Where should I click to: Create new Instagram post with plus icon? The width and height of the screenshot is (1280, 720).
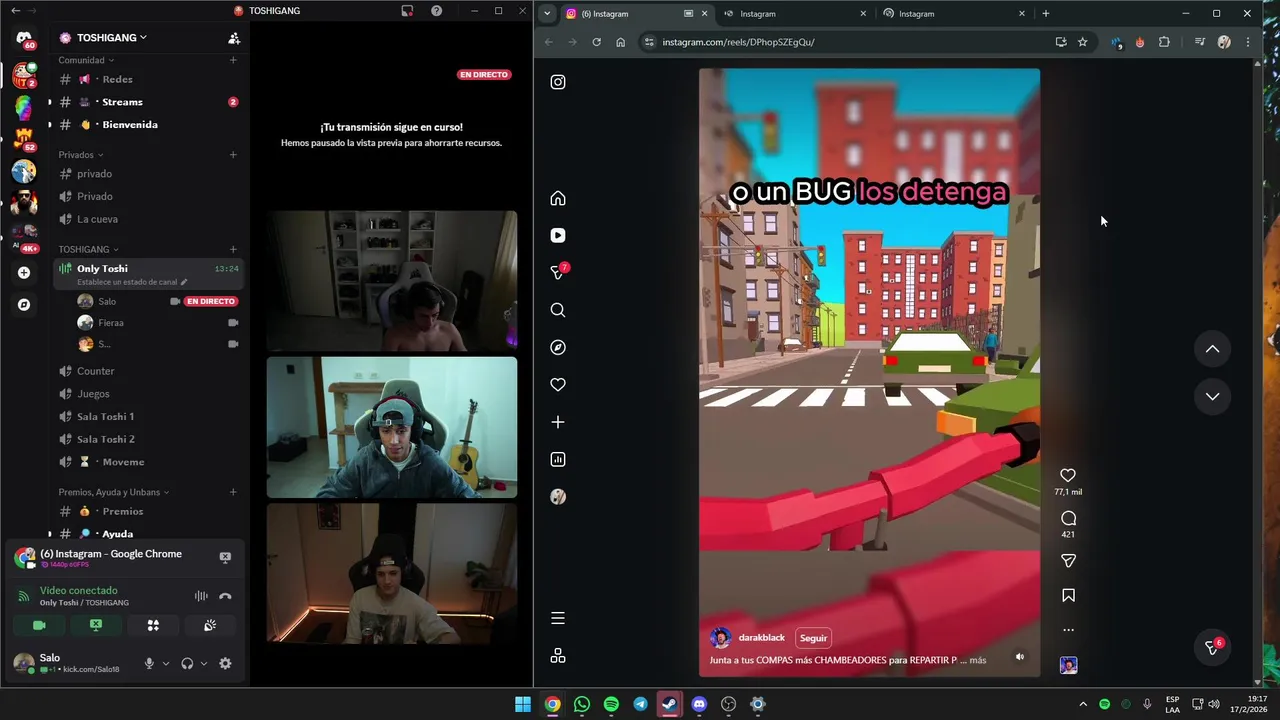coord(558,422)
